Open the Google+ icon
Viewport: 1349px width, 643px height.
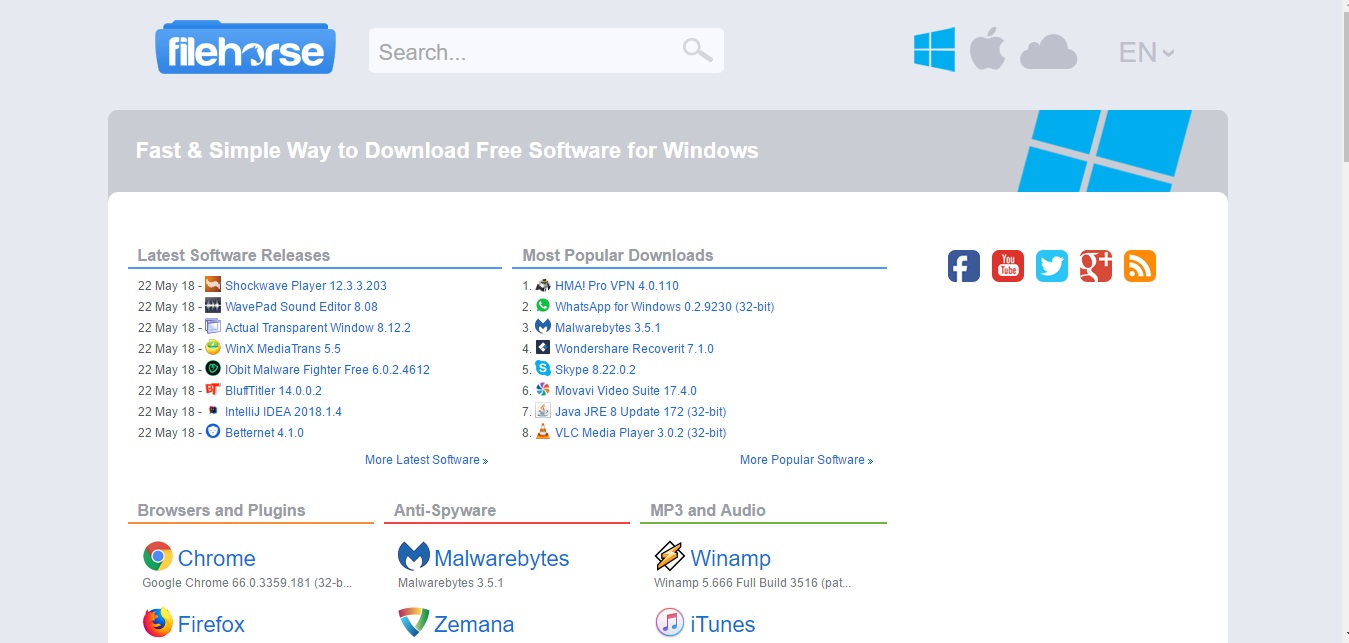click(x=1095, y=265)
